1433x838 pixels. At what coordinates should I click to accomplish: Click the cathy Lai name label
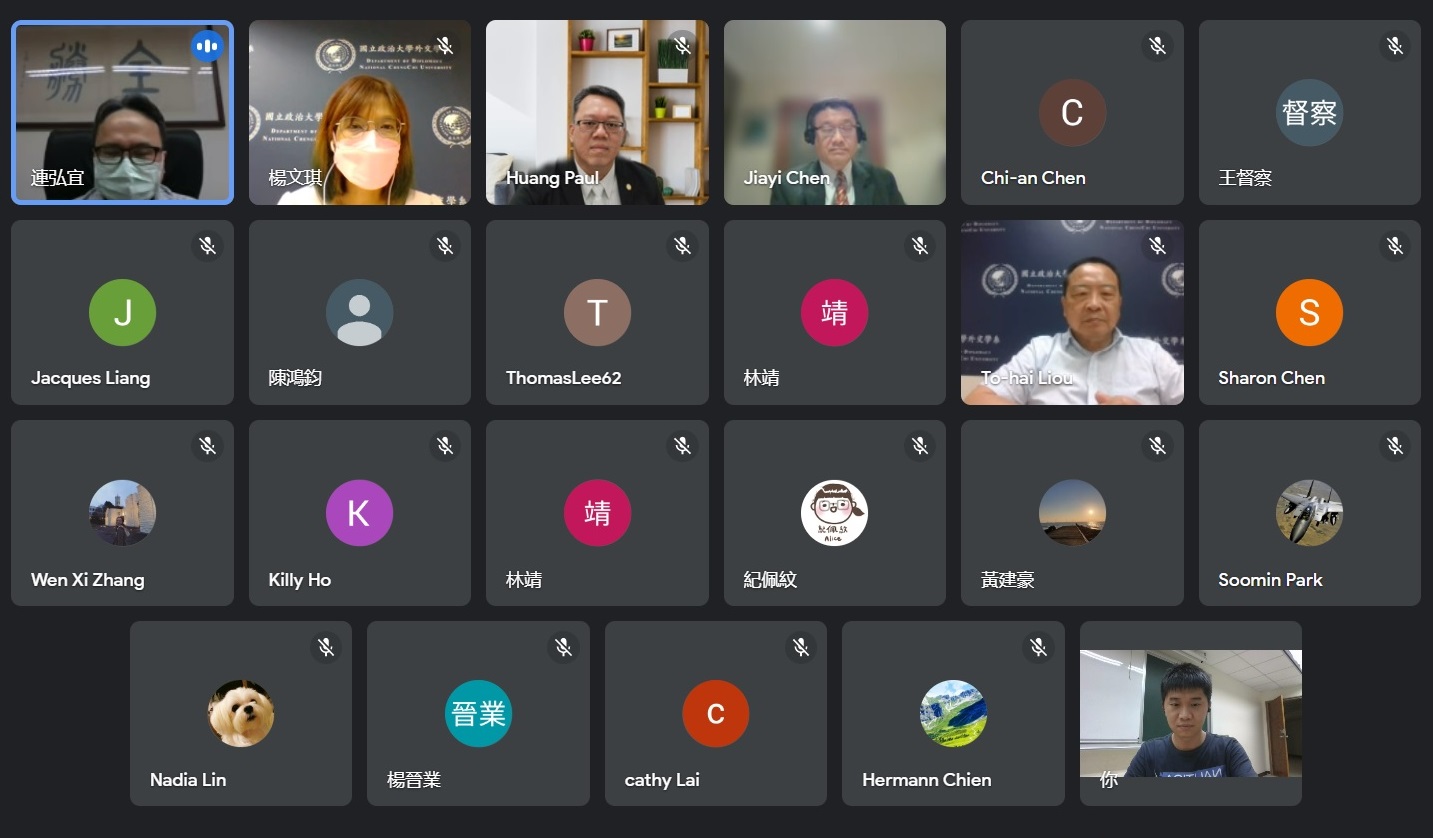[662, 780]
